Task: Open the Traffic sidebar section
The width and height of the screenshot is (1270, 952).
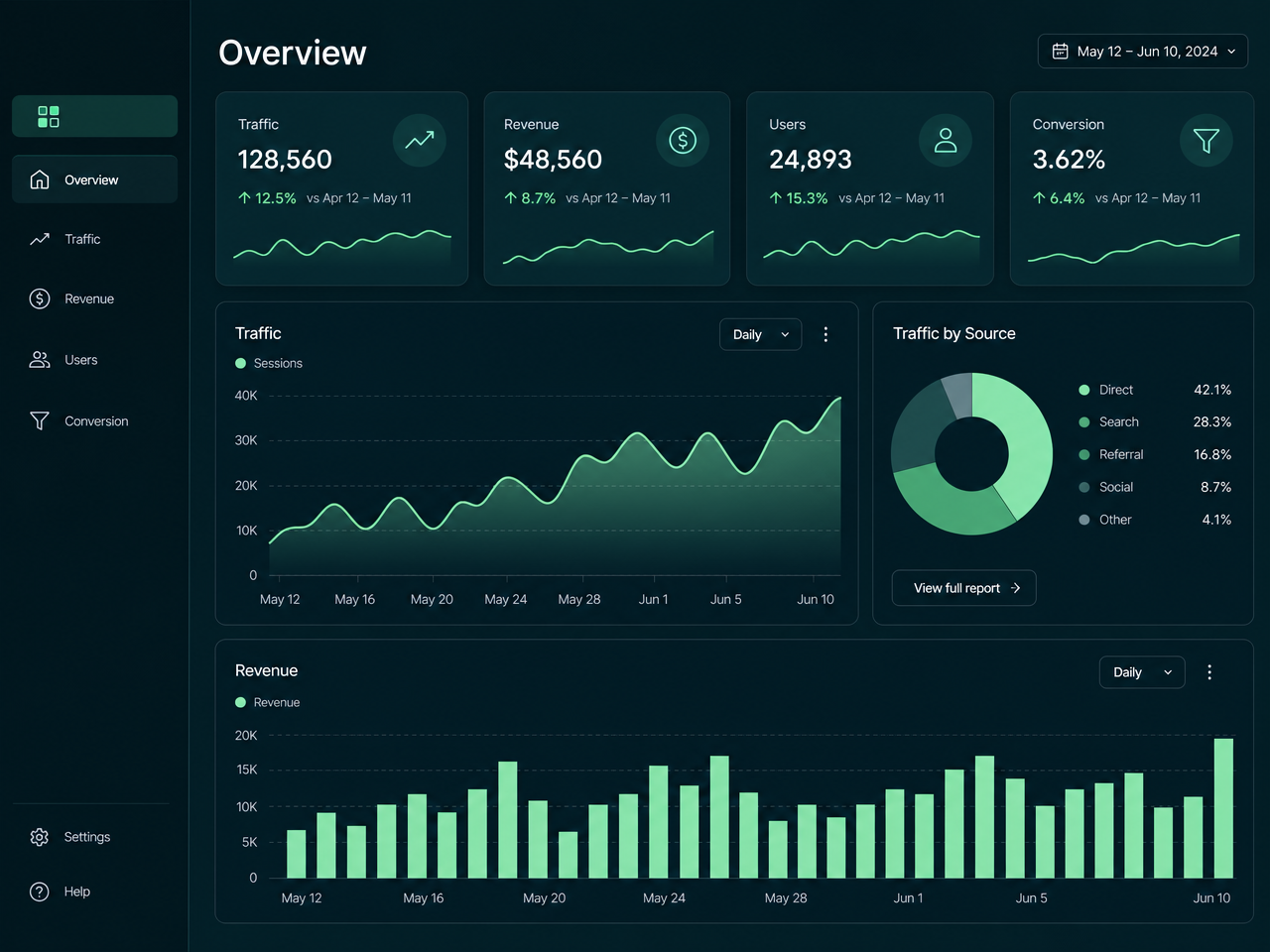Action: click(95, 239)
